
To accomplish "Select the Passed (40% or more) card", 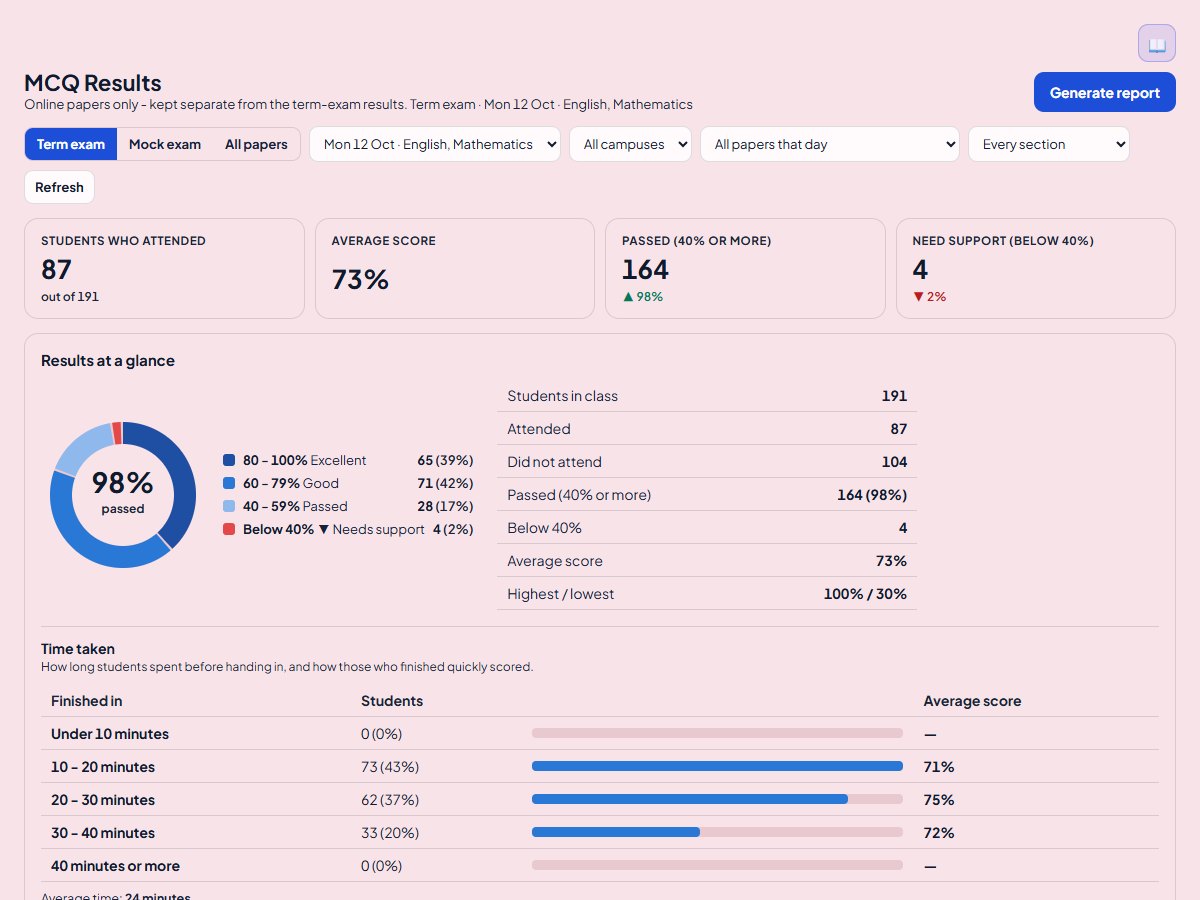I will pos(745,268).
